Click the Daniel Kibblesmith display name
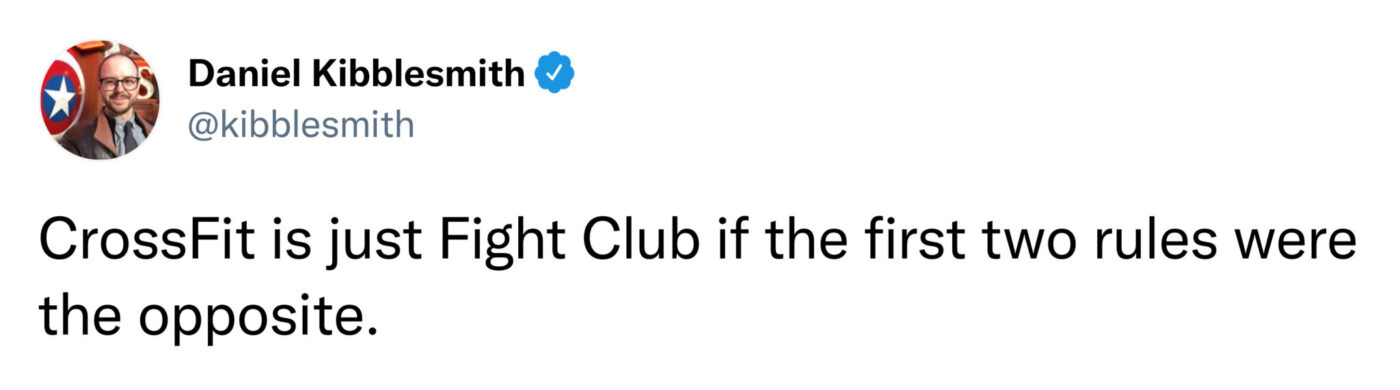1400x390 pixels. [357, 75]
